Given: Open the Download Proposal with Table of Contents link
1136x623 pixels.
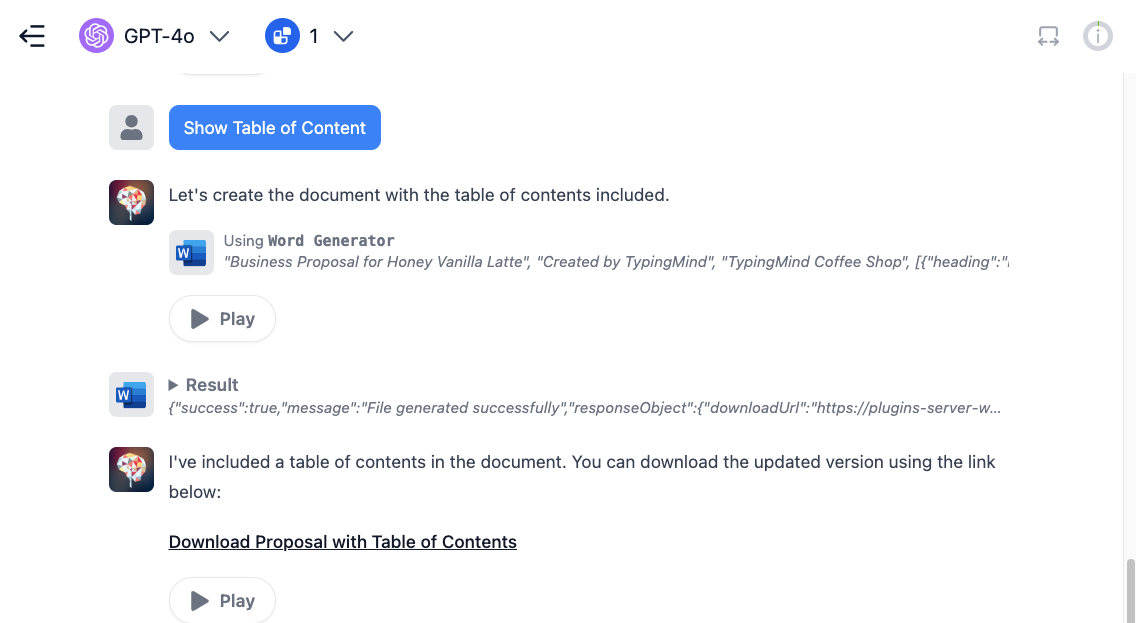Looking at the screenshot, I should pyautogui.click(x=343, y=542).
